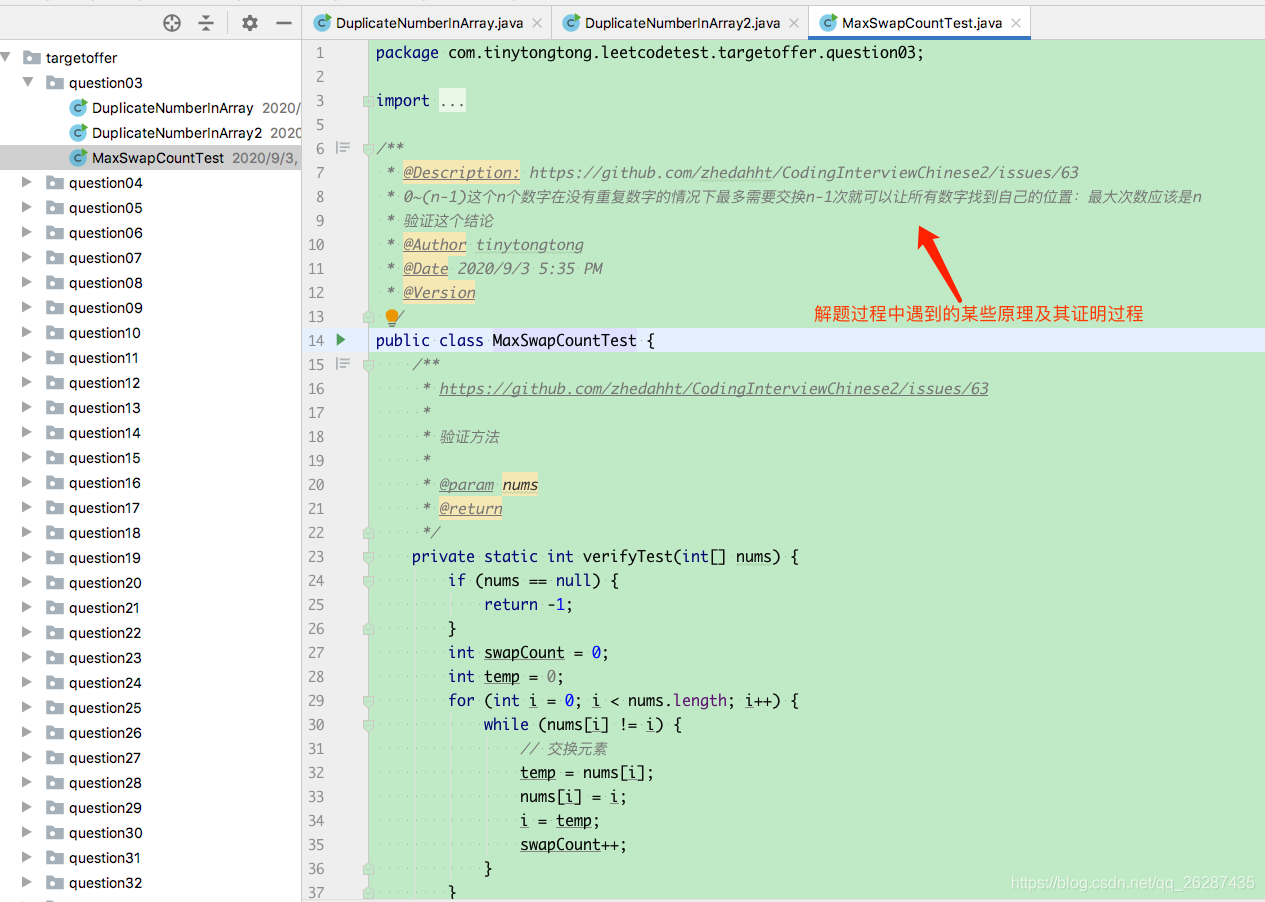
Task: Select the question14 folder
Action: pos(104,433)
